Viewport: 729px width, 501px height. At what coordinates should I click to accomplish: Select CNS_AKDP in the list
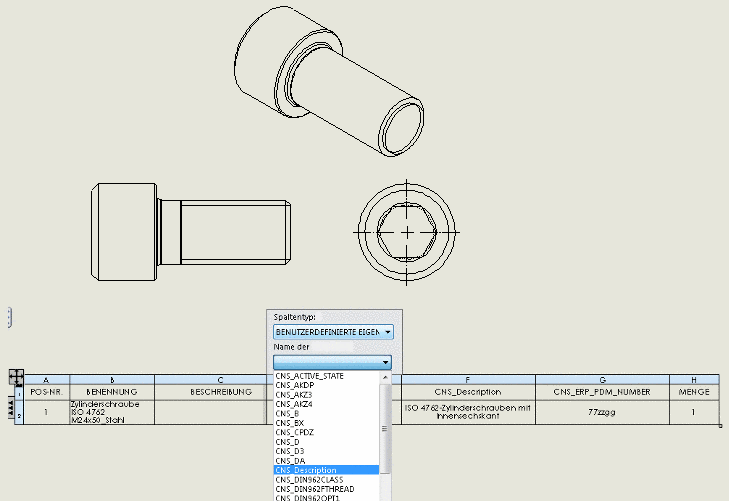click(295, 385)
